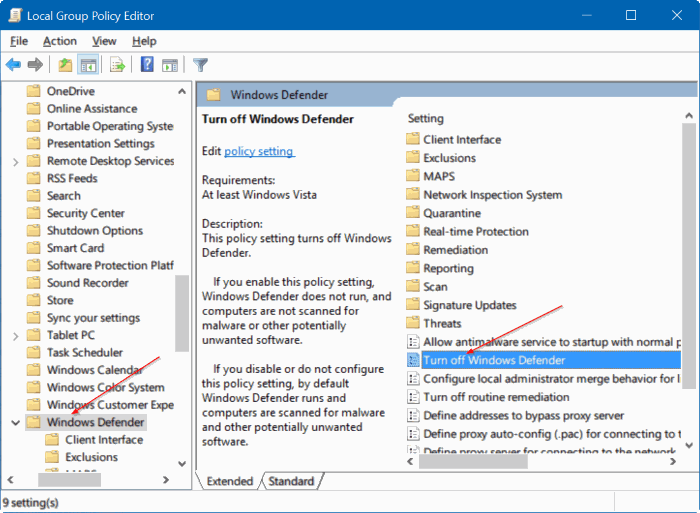Click the tree pane horizontal scroll right arrow
The image size is (700, 513).
pyautogui.click(x=166, y=480)
